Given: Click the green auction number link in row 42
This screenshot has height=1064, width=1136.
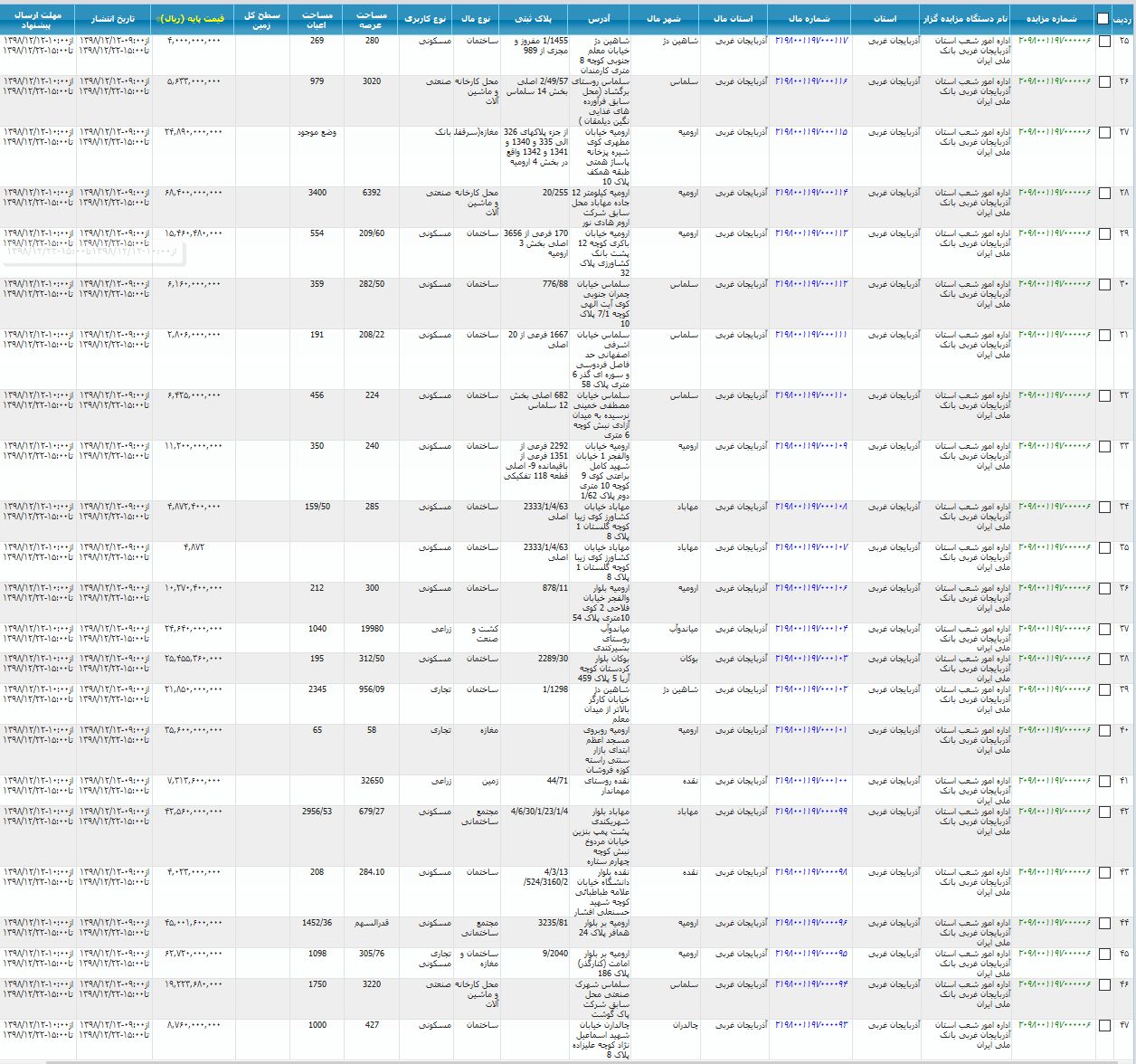Looking at the screenshot, I should coord(1055,812).
